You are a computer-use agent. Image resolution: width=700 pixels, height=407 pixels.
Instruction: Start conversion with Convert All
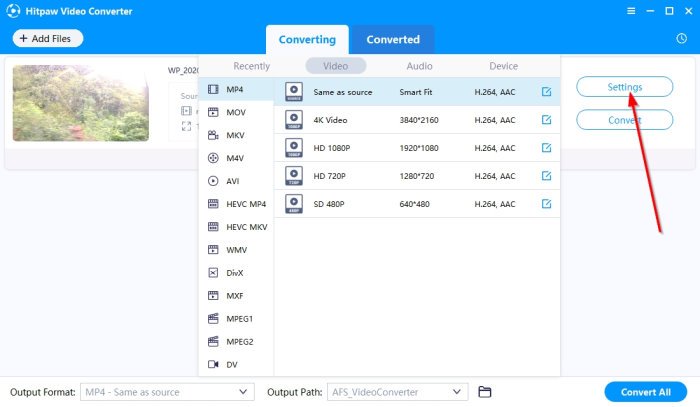(646, 392)
